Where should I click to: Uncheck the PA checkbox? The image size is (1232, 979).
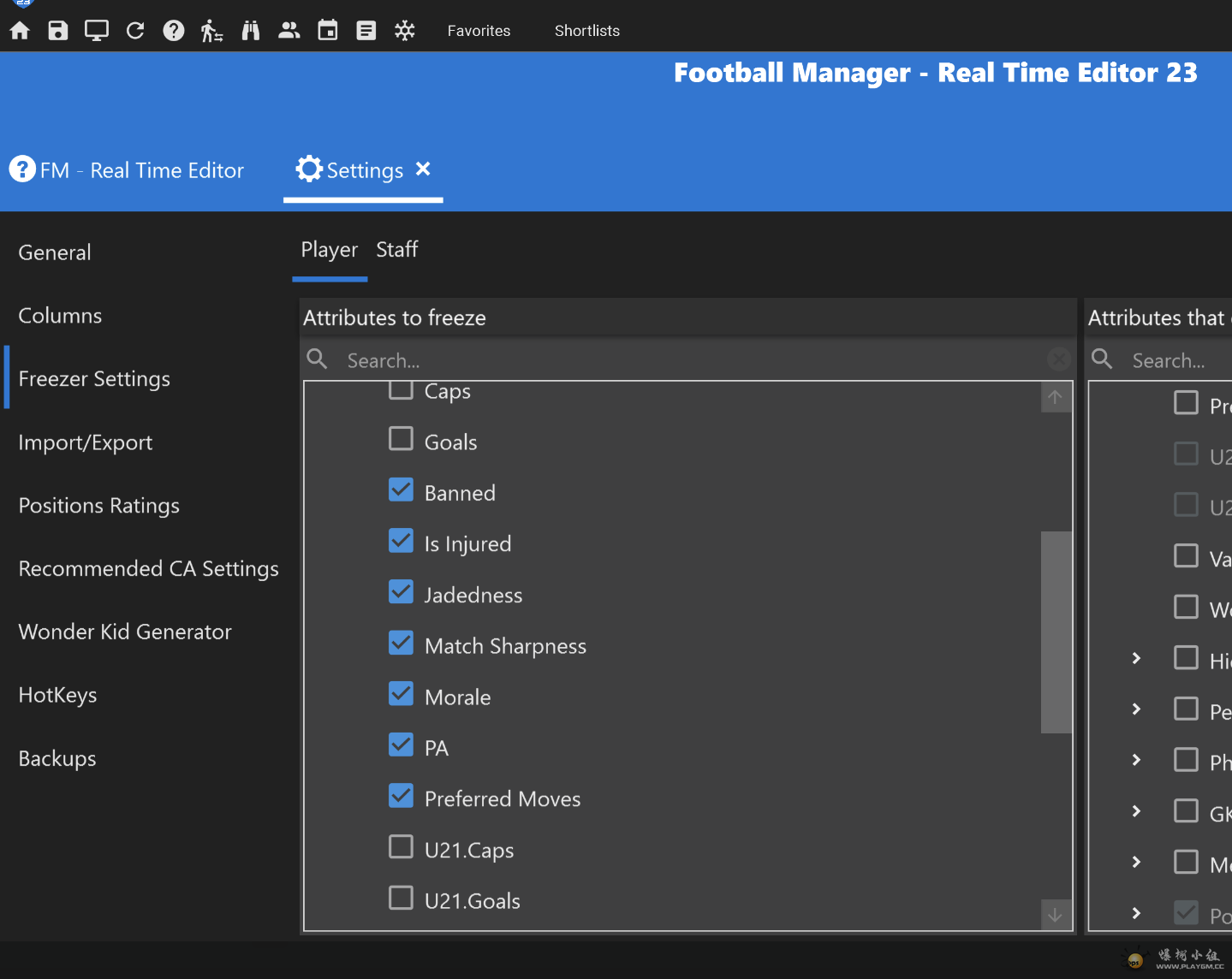point(401,745)
